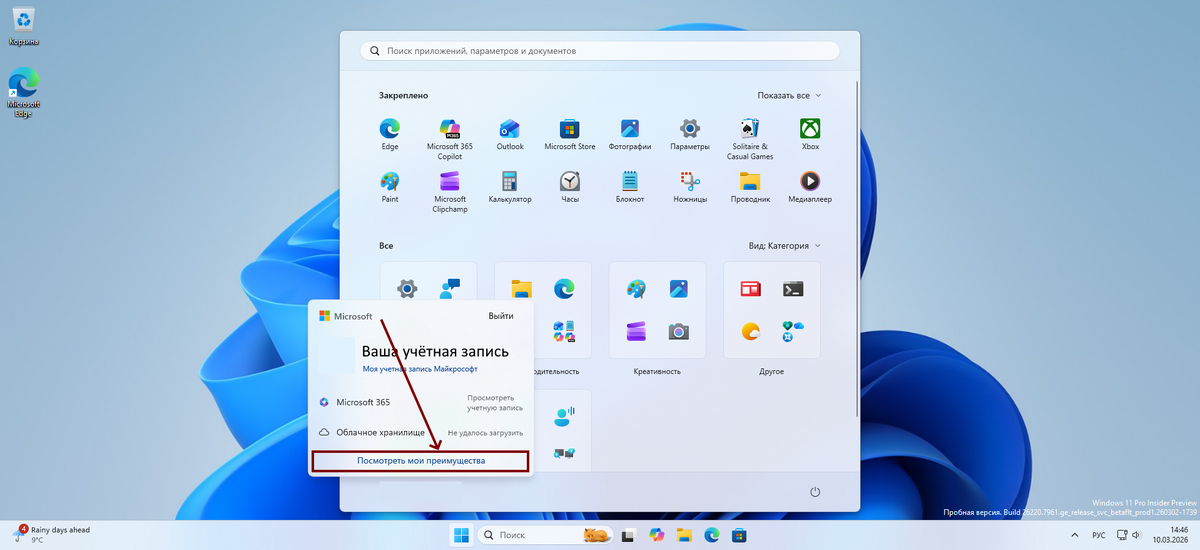Image resolution: width=1200 pixels, height=550 pixels.
Task: Click Просмотреть учетную запись for Microsoft 365
Action: click(495, 402)
